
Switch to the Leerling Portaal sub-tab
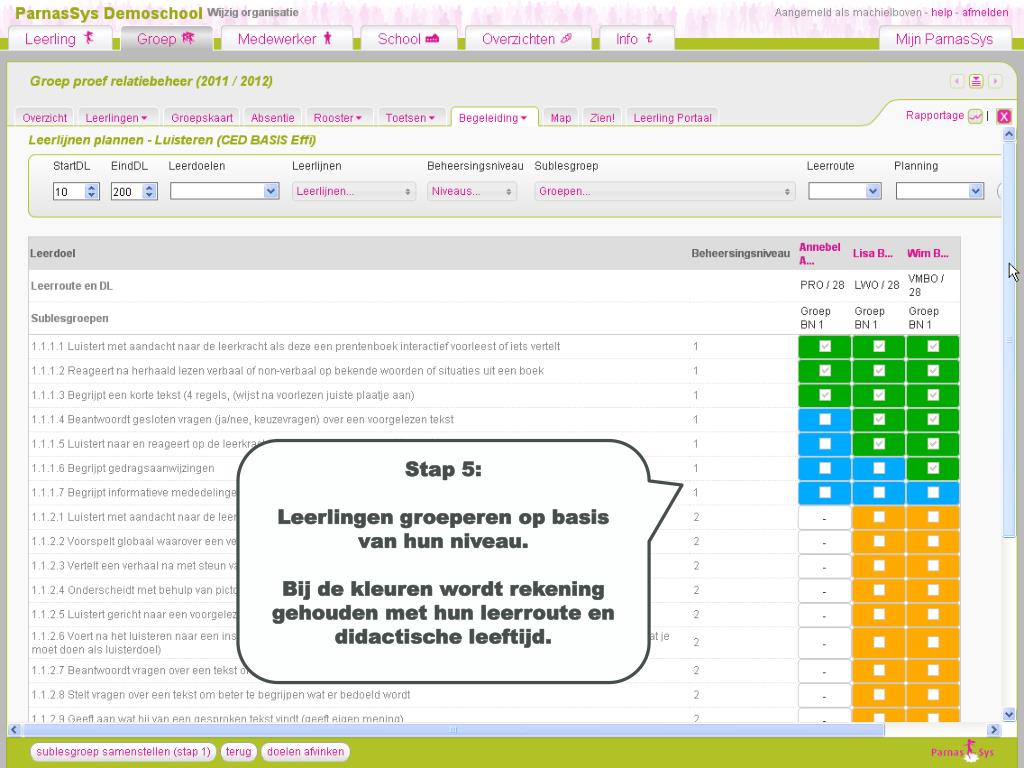(672, 118)
